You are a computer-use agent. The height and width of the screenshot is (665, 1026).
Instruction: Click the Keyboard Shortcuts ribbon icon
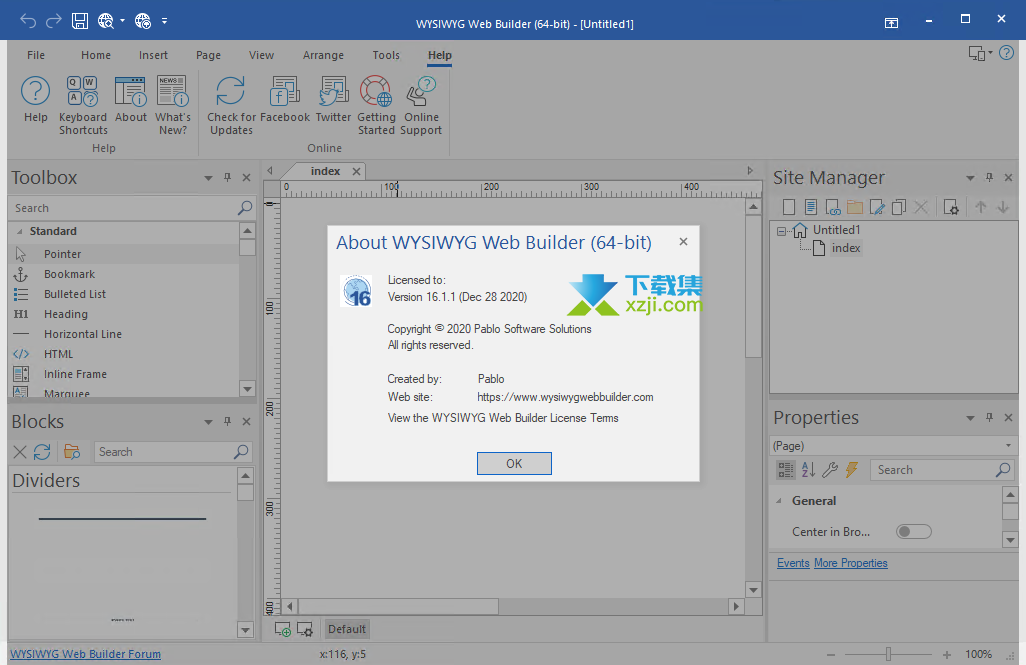click(82, 92)
